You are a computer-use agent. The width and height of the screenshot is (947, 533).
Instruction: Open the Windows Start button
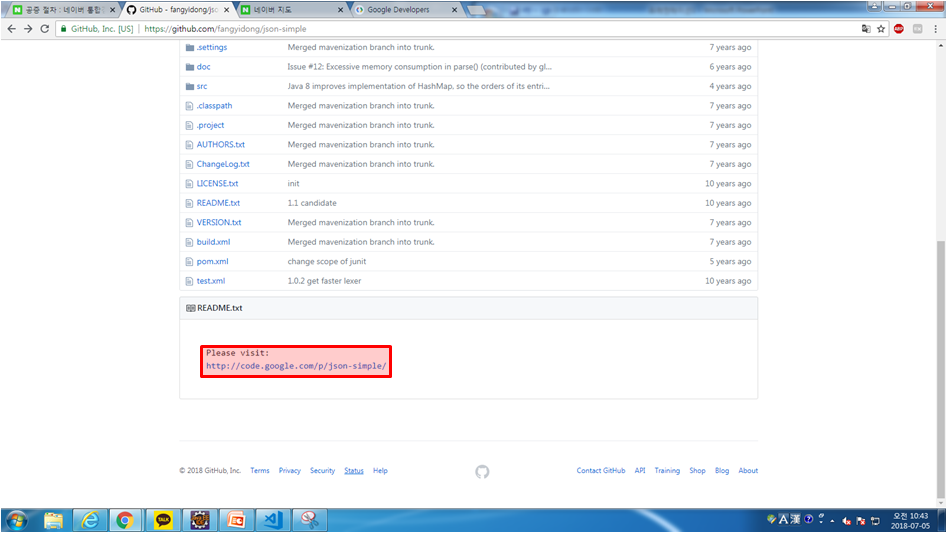16,520
